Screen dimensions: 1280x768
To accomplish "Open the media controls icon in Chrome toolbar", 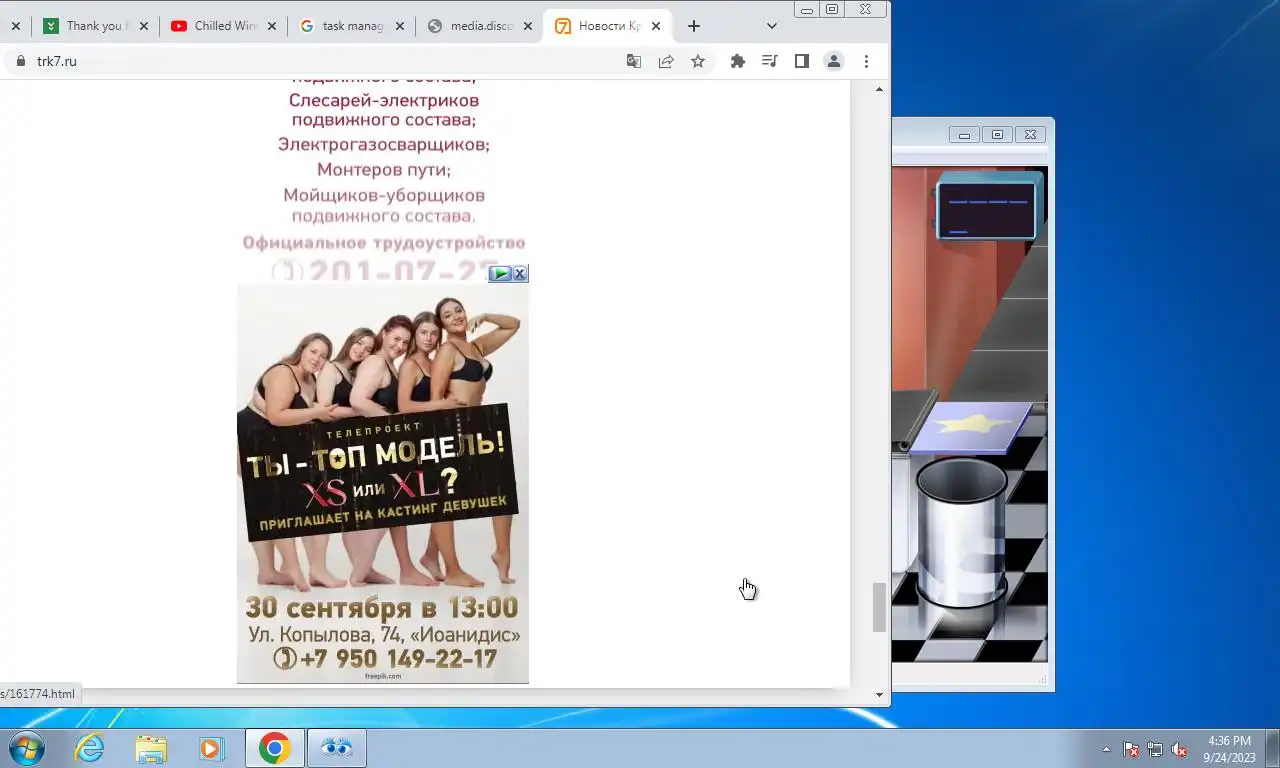I will click(x=769, y=61).
